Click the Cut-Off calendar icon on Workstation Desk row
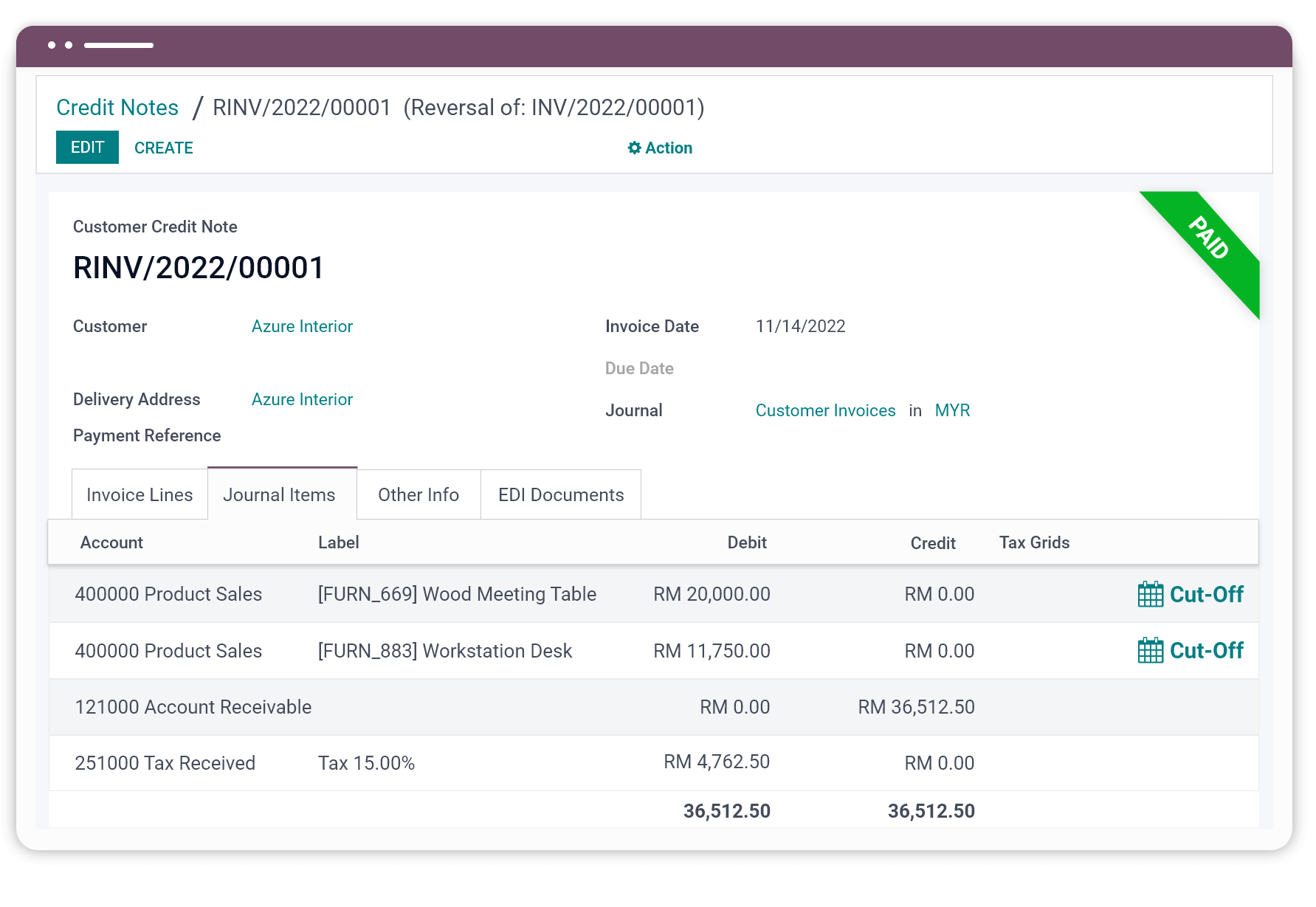 [1150, 651]
